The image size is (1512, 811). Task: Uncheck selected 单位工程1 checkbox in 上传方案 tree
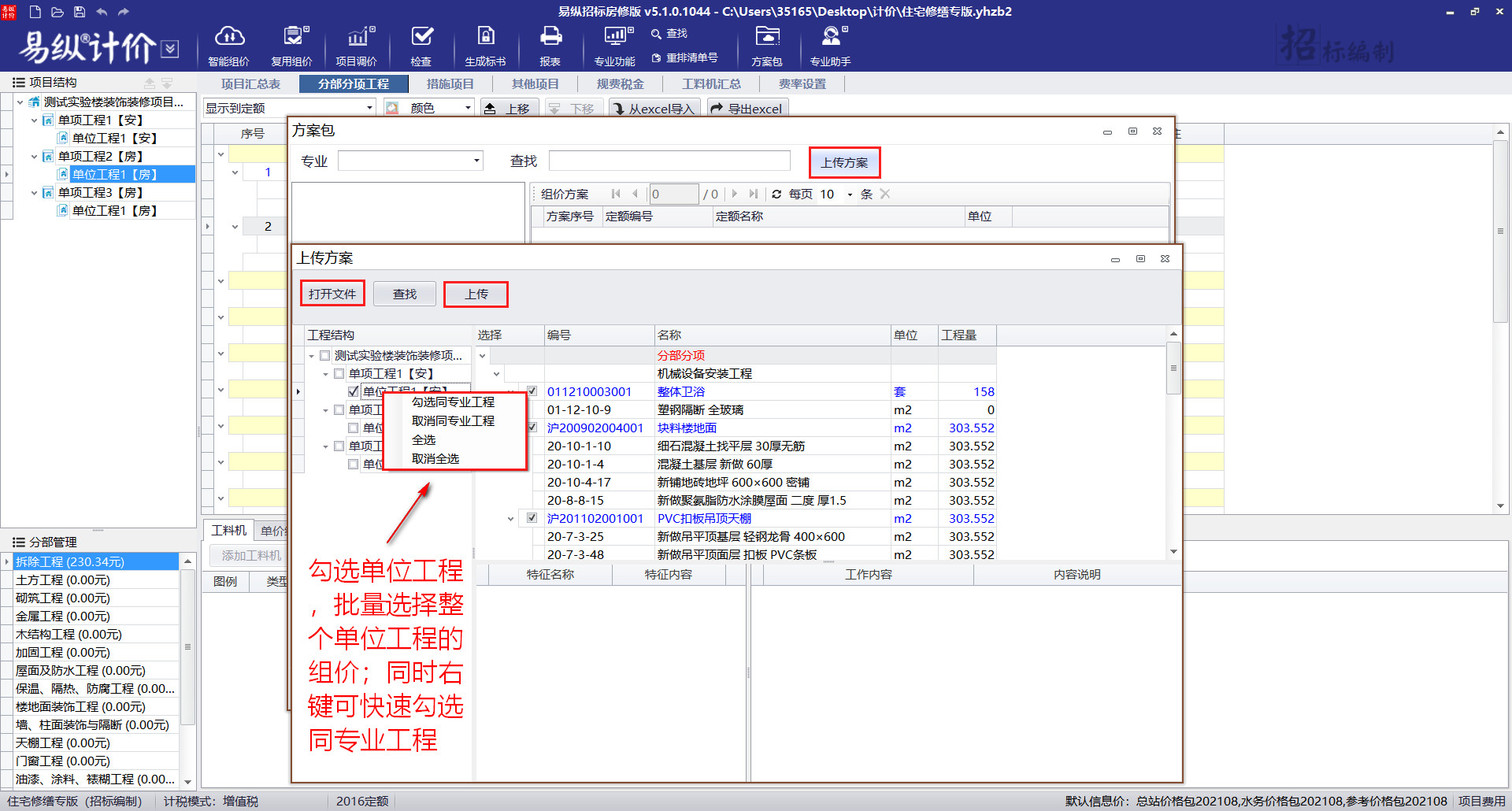[354, 392]
